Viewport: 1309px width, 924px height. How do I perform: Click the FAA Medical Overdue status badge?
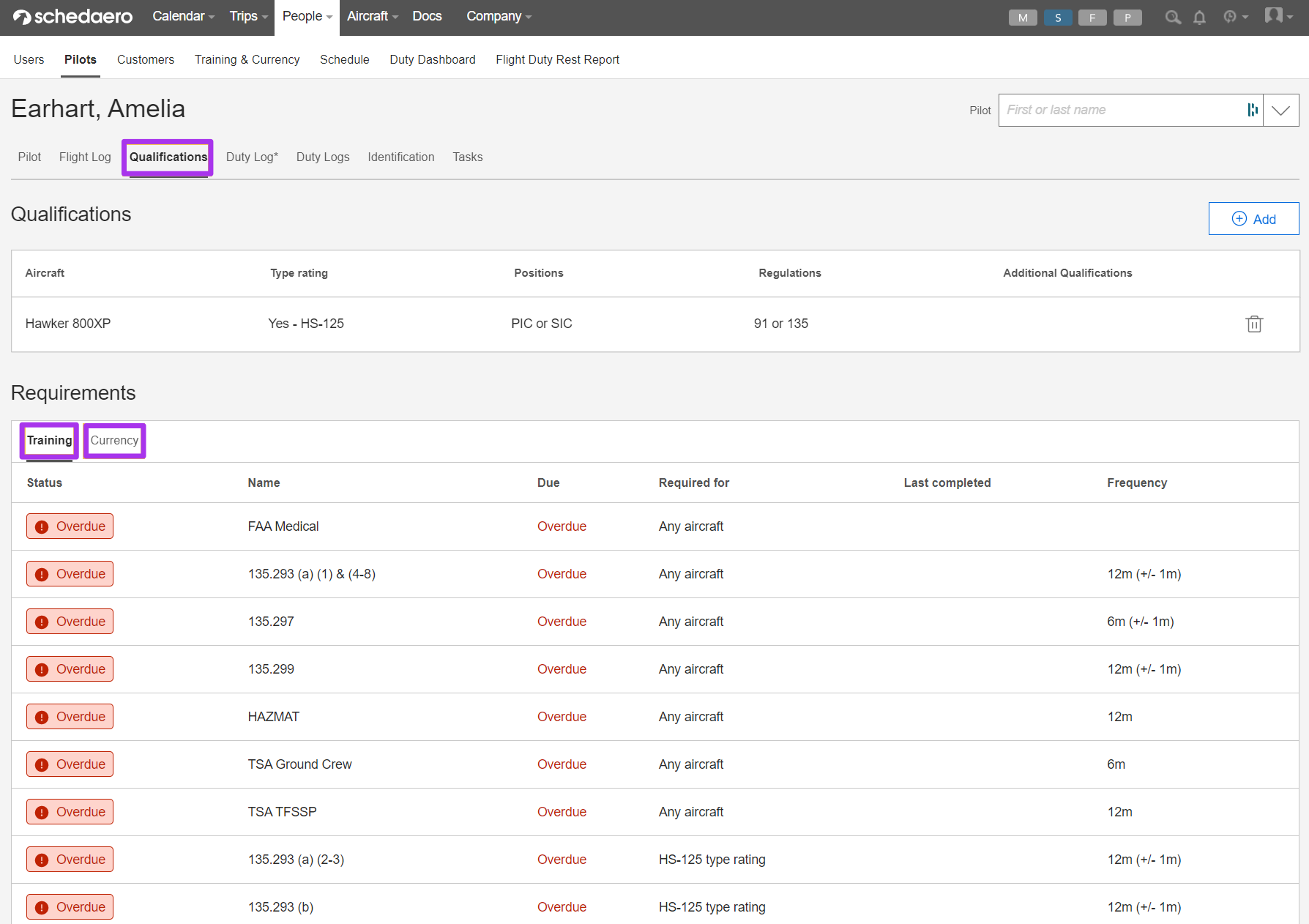70,526
